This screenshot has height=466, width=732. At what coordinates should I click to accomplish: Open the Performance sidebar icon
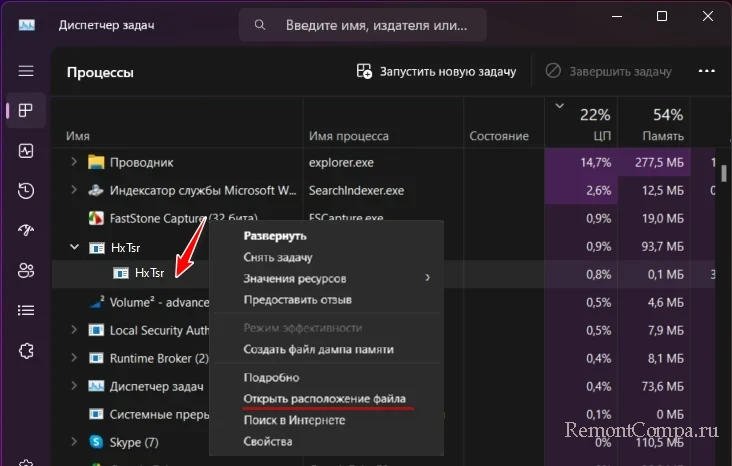click(26, 151)
